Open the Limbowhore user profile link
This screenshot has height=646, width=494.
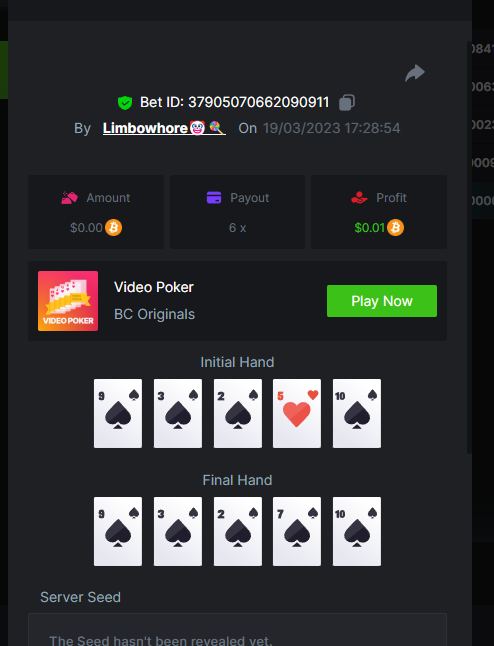(x=164, y=128)
